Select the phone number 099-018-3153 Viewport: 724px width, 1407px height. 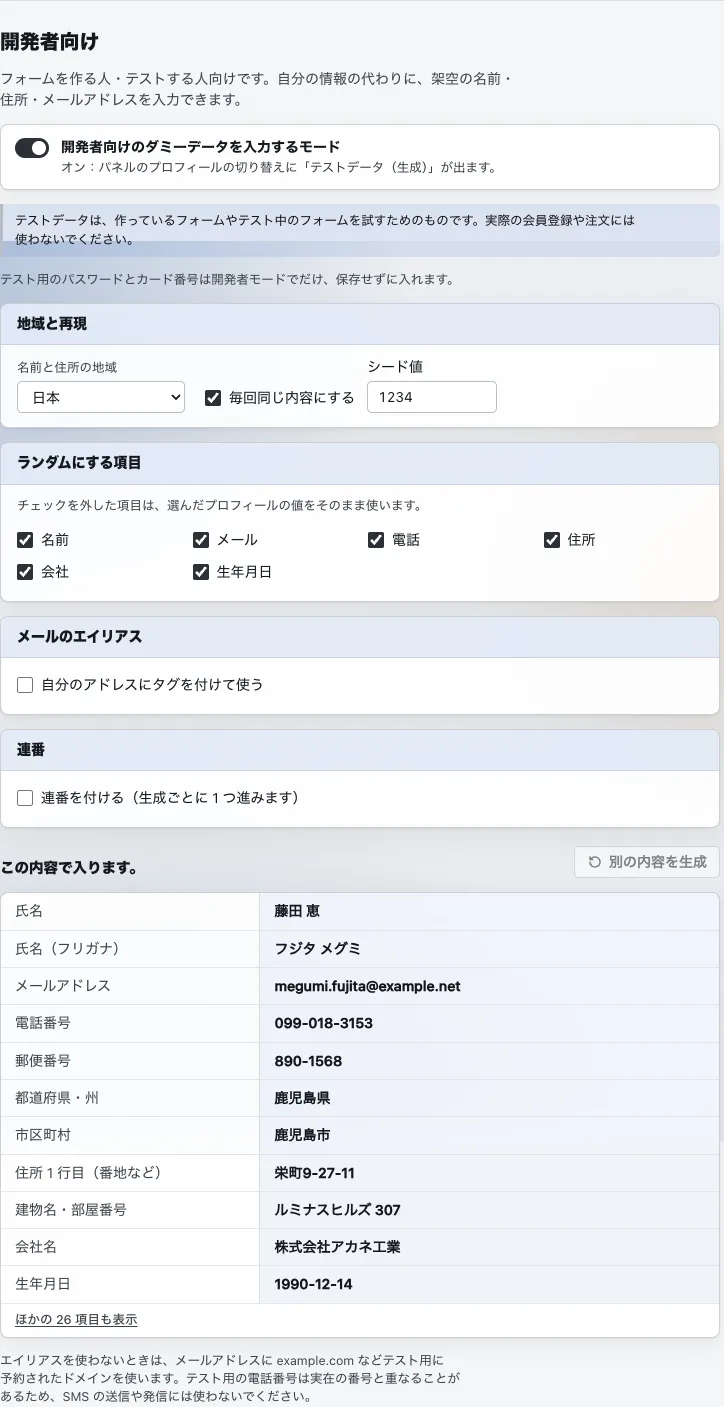point(323,1023)
